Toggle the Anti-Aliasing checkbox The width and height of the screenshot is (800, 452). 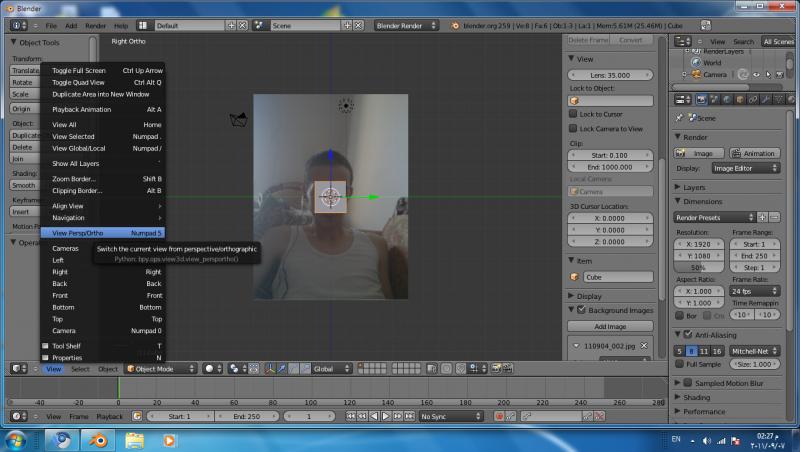click(688, 335)
